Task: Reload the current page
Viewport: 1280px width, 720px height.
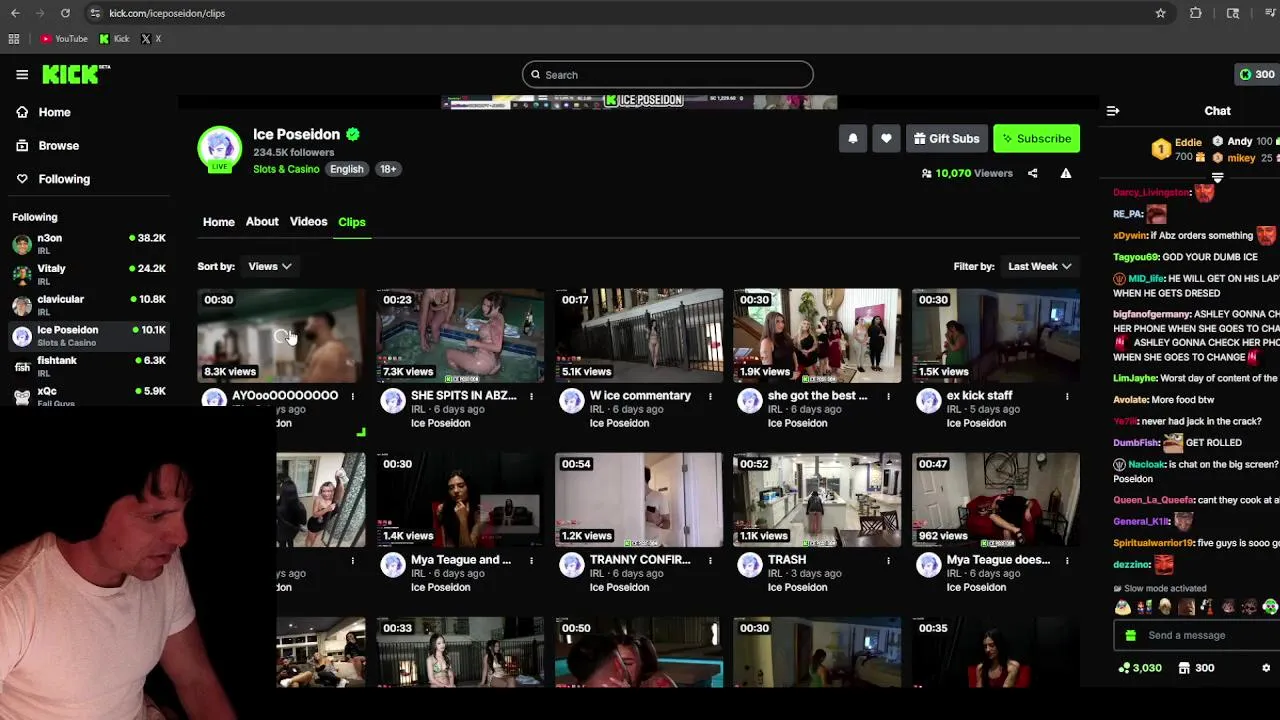Action: click(65, 13)
